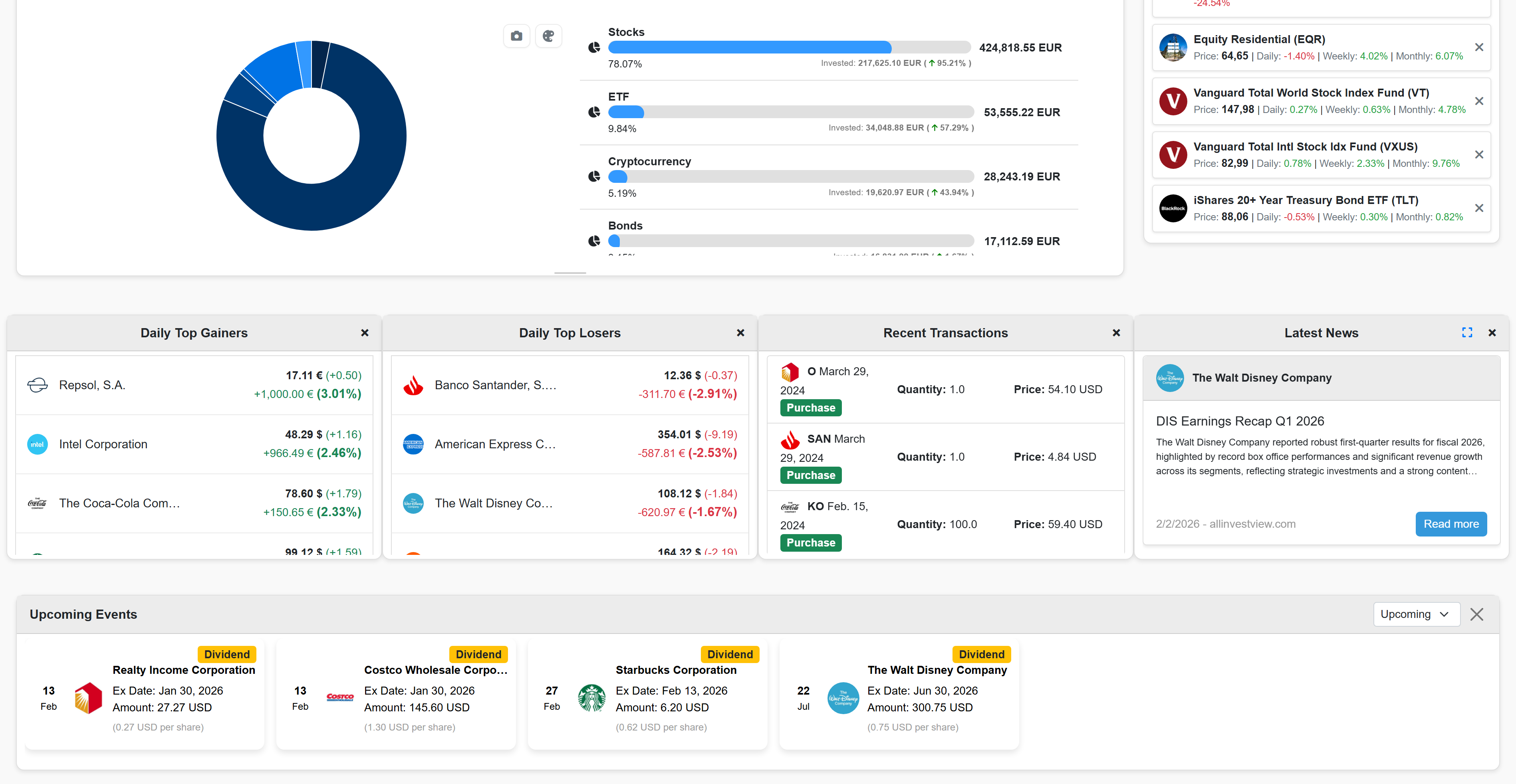Expand Latest News panel to fullscreen
The height and width of the screenshot is (784, 1516).
tap(1466, 332)
